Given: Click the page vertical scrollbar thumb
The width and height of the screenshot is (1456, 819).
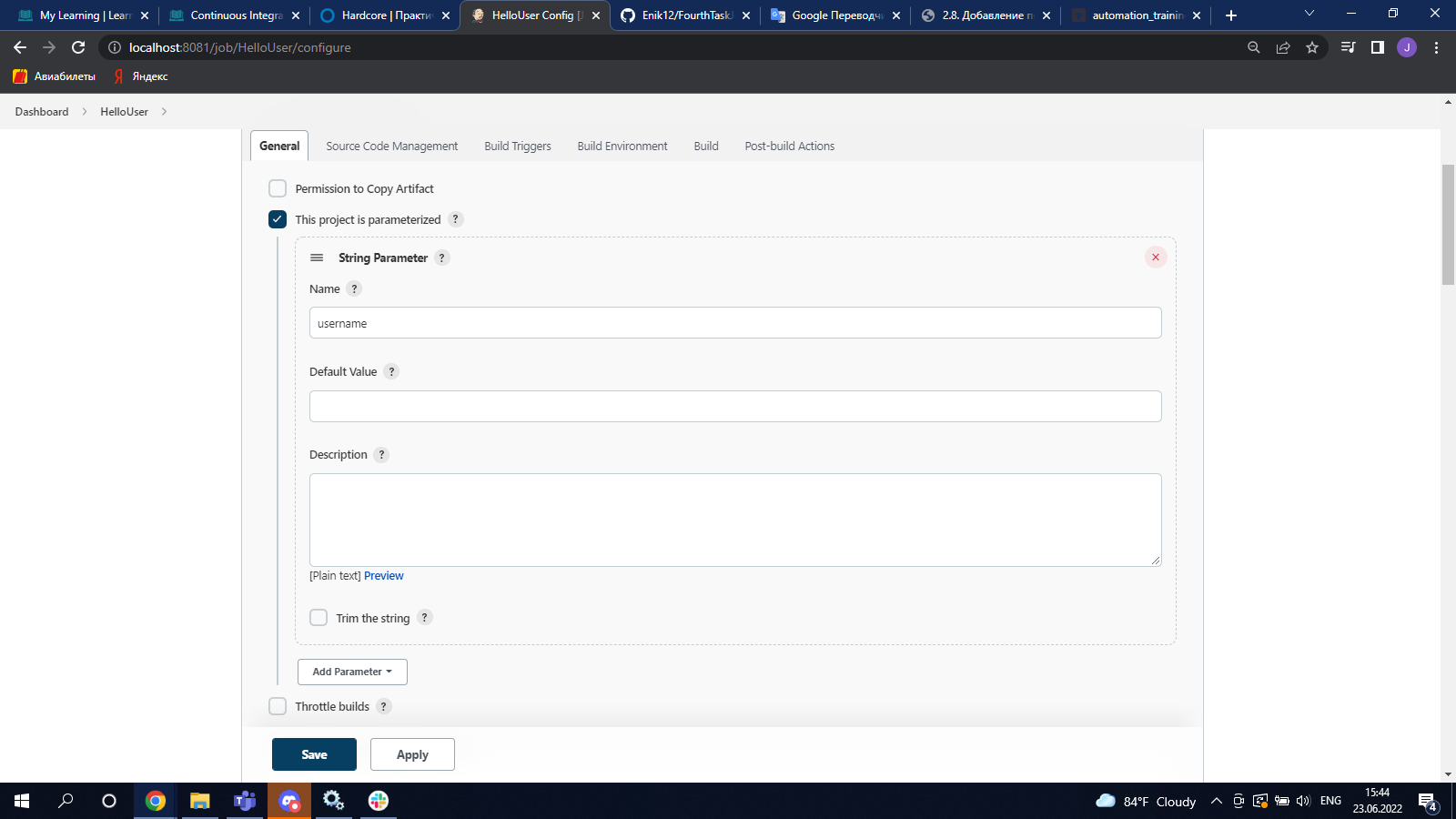Looking at the screenshot, I should [1449, 225].
